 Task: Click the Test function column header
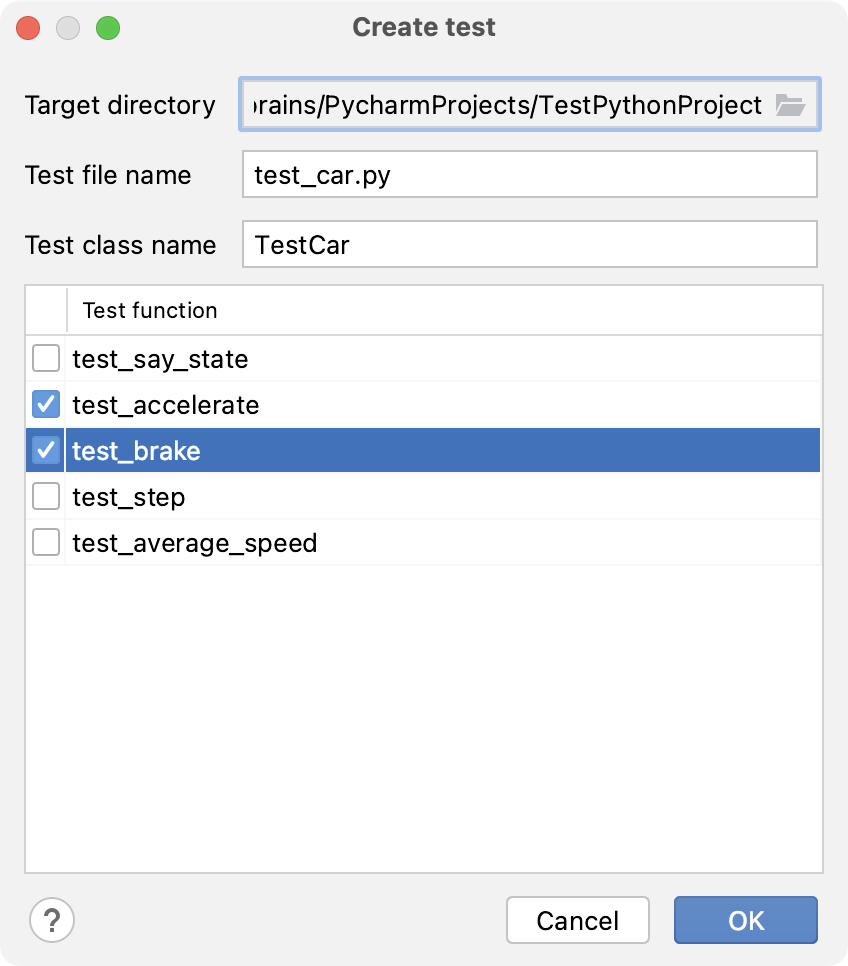click(149, 311)
